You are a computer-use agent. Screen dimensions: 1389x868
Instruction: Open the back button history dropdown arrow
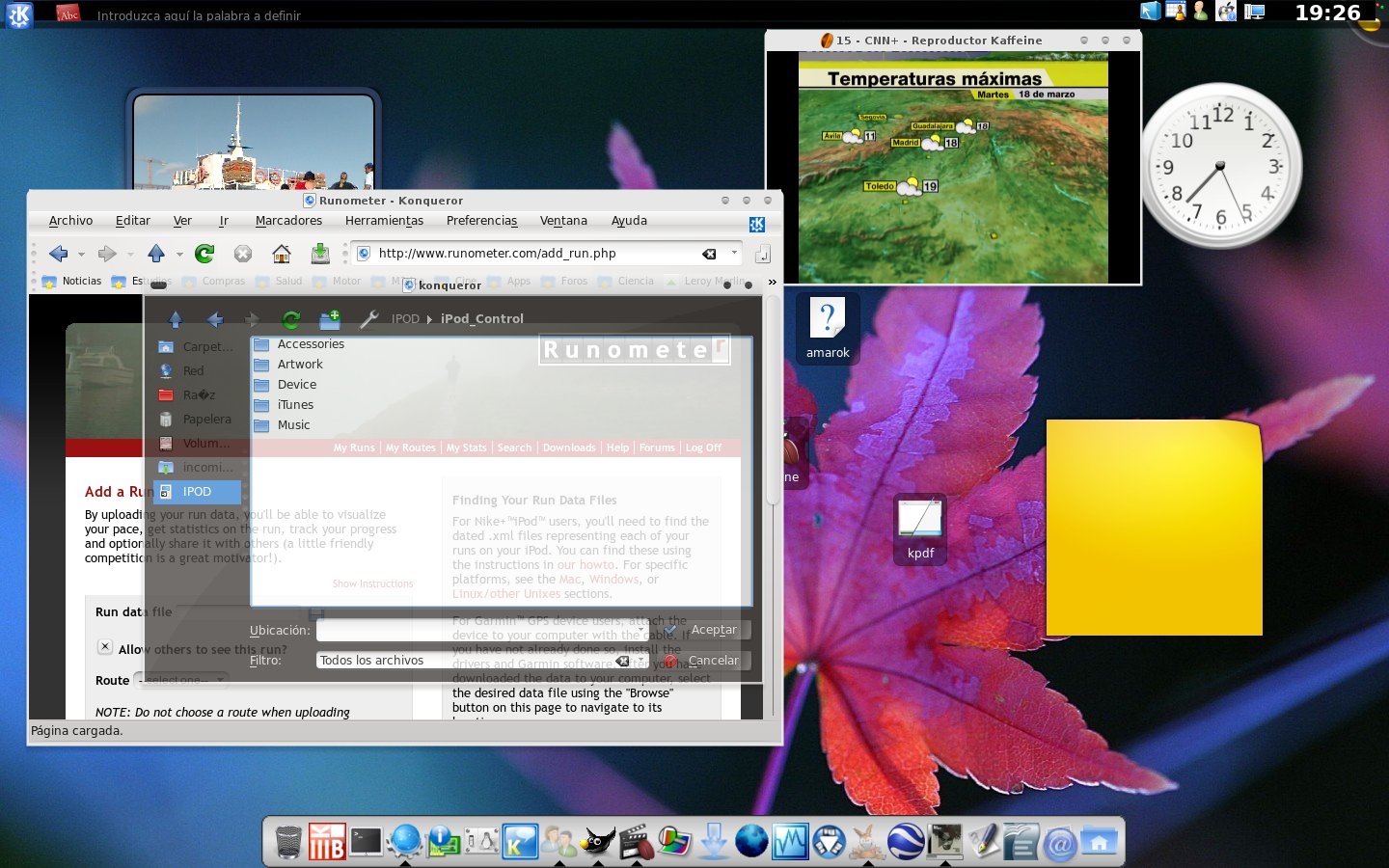click(82, 255)
